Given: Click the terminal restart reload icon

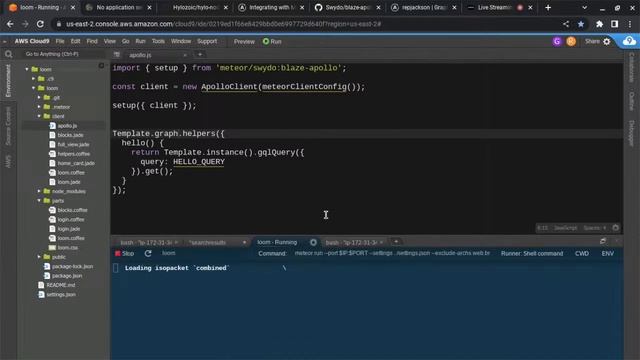Looking at the screenshot, I should pos(148,253).
